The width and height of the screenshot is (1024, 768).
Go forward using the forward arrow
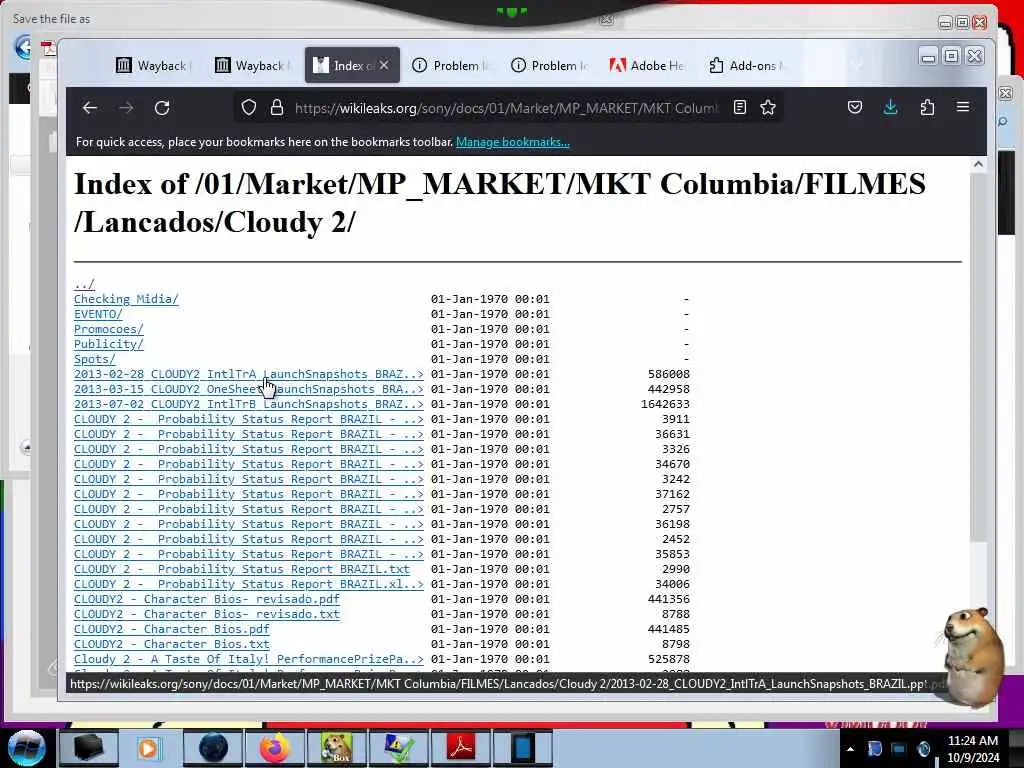(126, 108)
